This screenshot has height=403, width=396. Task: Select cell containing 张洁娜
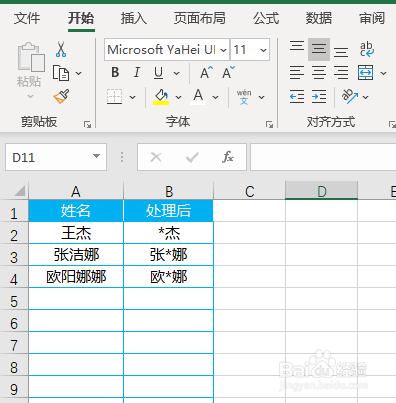coord(76,255)
